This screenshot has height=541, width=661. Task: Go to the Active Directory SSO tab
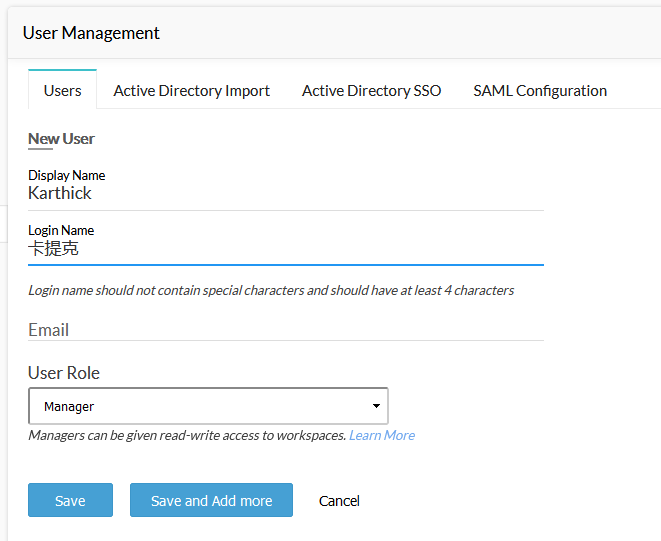[x=371, y=90]
